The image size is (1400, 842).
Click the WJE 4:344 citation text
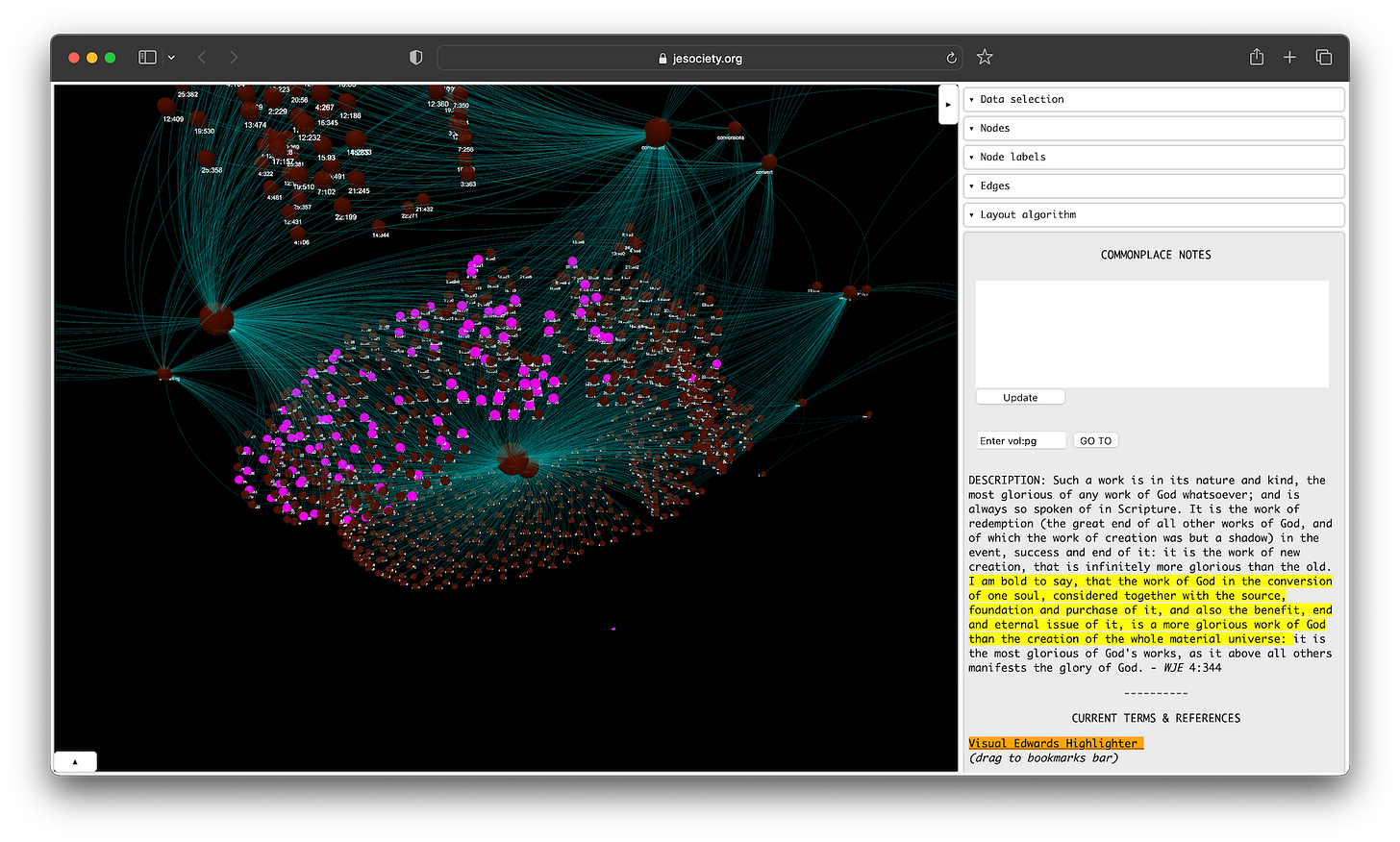point(1192,668)
